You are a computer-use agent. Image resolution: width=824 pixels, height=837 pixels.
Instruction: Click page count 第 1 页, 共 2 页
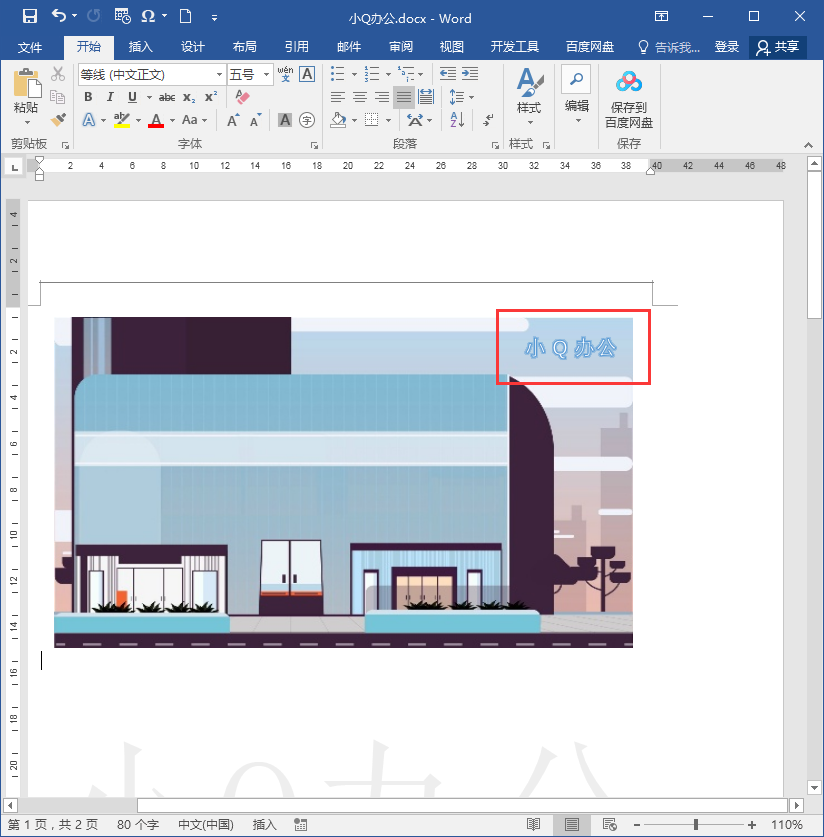(x=52, y=824)
